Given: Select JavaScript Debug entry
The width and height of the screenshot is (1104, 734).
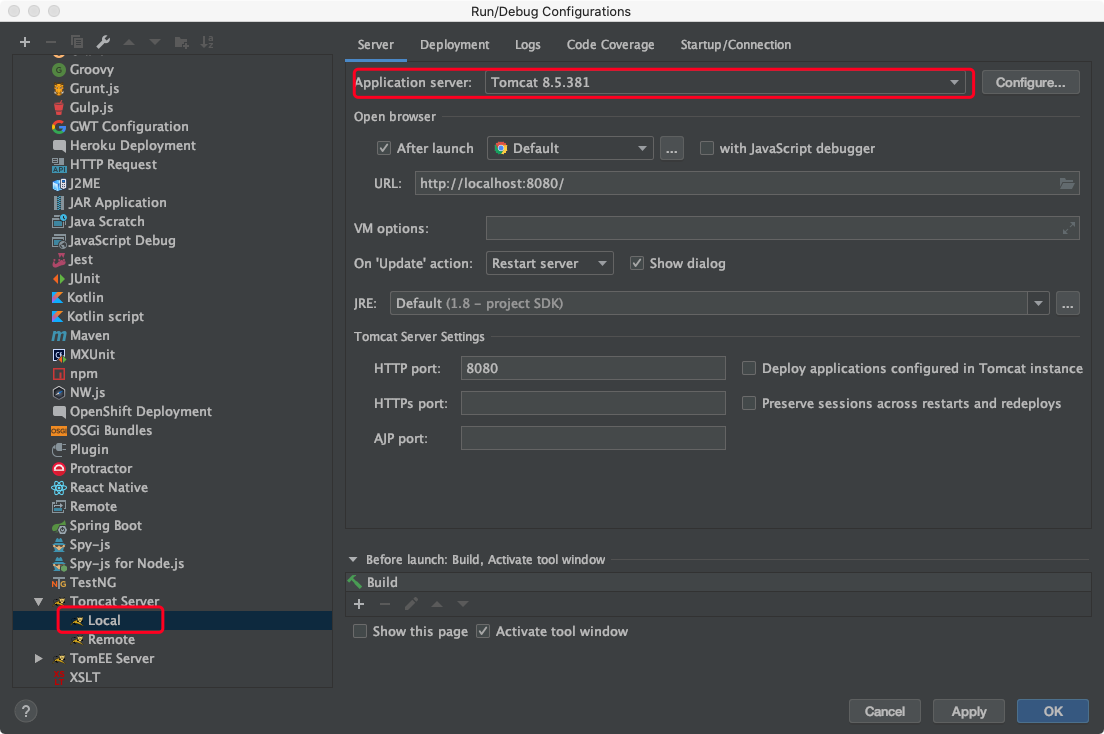Looking at the screenshot, I should (x=122, y=241).
